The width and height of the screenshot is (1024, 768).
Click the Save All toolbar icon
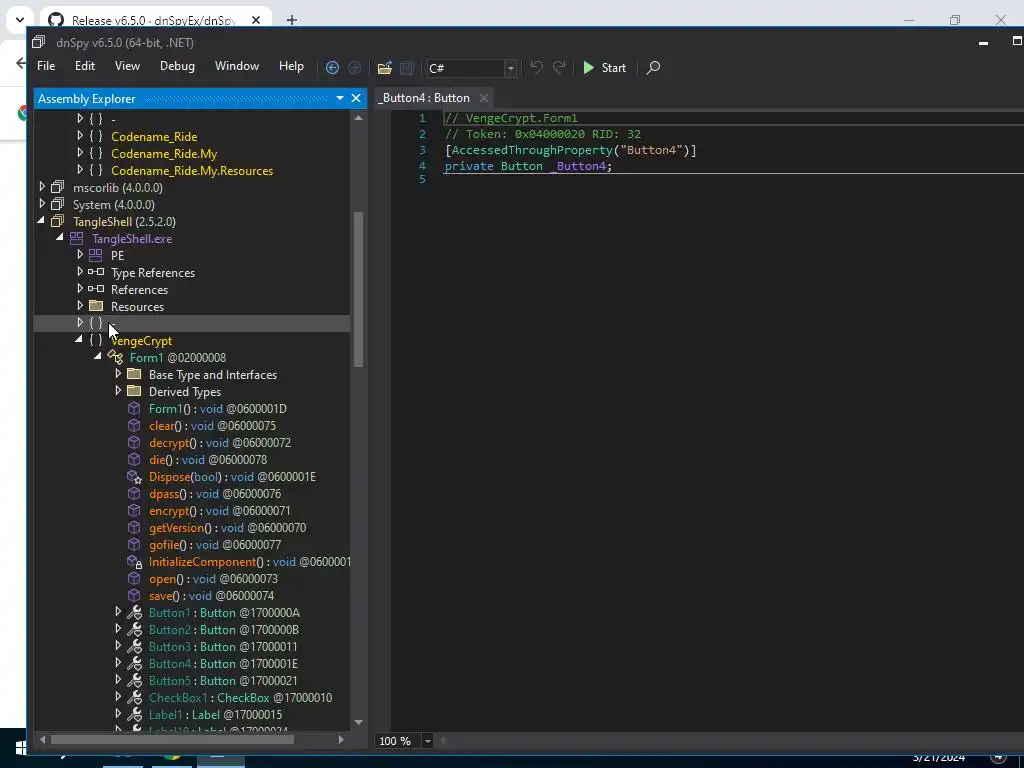(407, 68)
